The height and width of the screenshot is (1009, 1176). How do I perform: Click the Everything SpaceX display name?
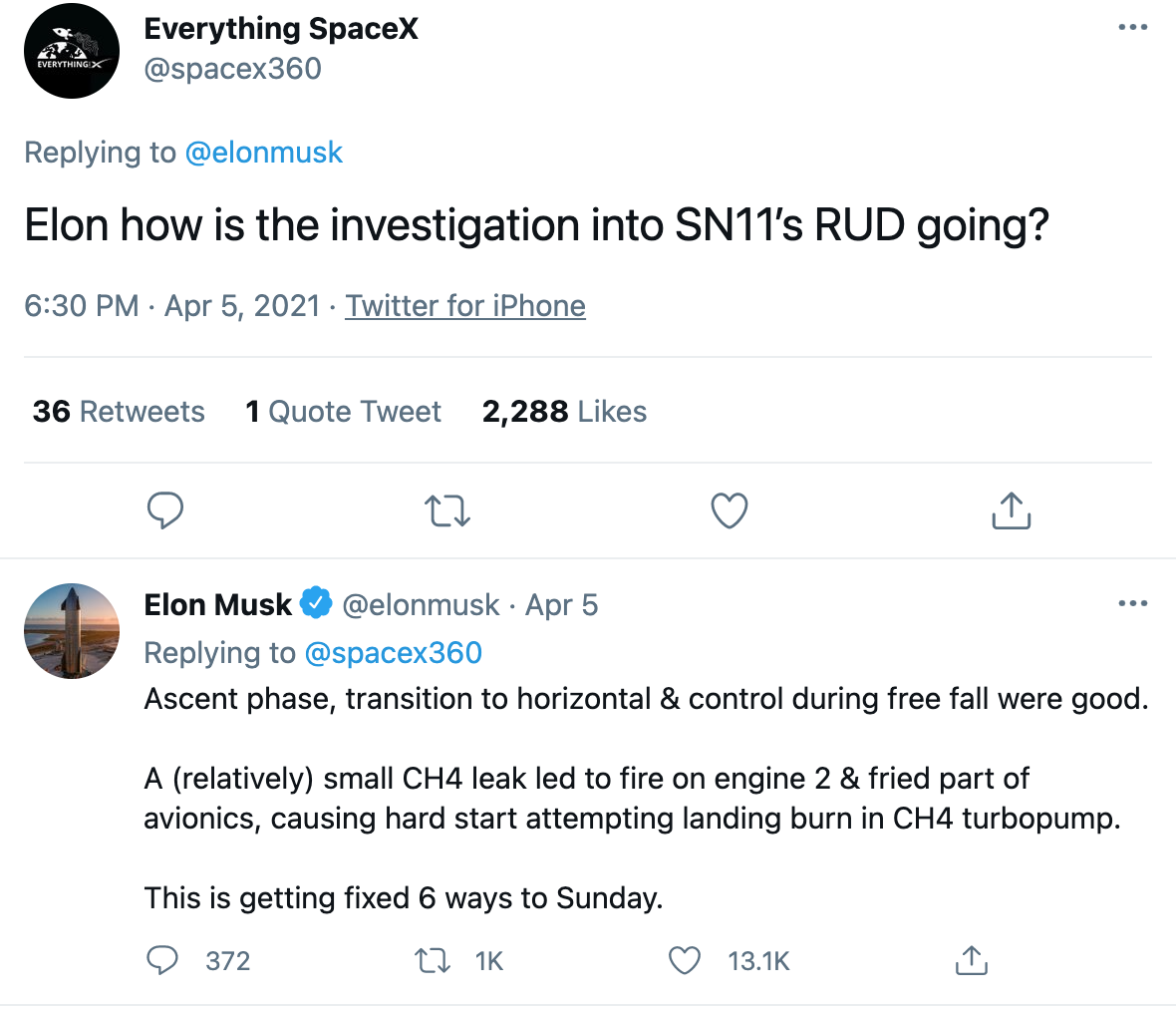[x=281, y=29]
